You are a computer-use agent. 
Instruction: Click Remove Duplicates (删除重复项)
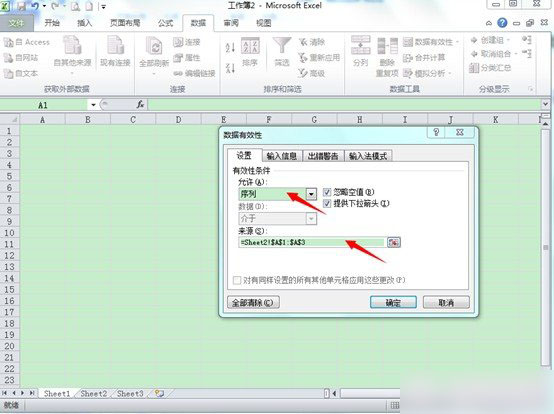pyautogui.click(x=387, y=57)
